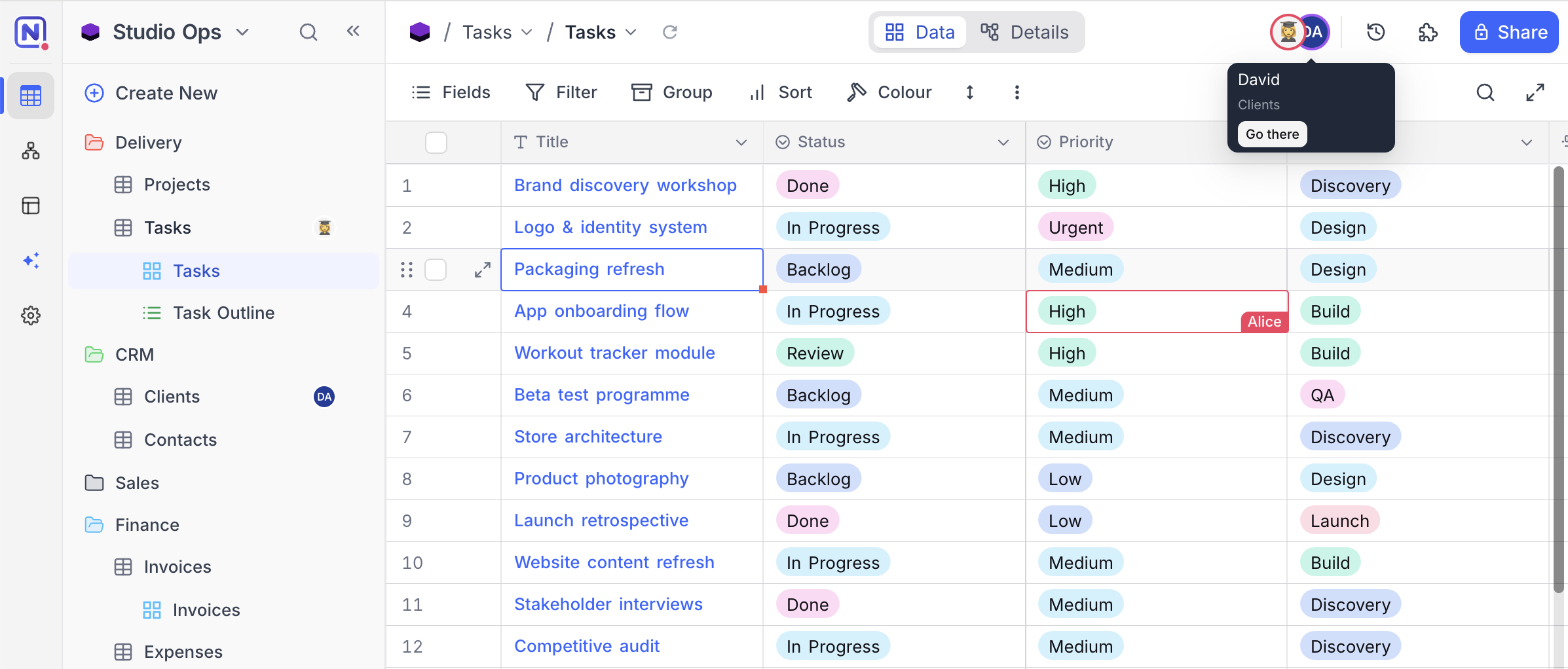Open the current Tasks view dropdown

(631, 32)
